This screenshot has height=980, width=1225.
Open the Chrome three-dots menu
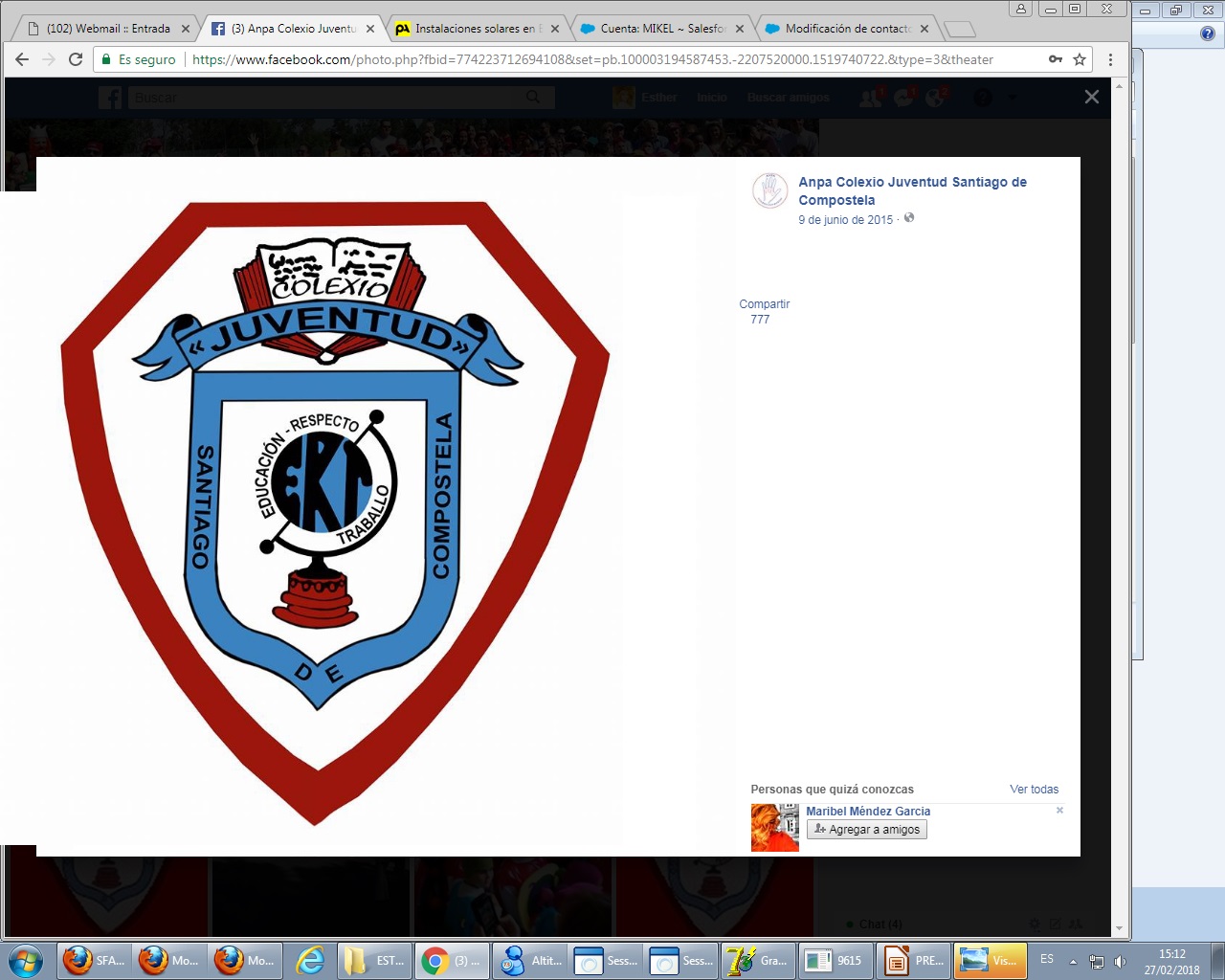pos(1110,59)
